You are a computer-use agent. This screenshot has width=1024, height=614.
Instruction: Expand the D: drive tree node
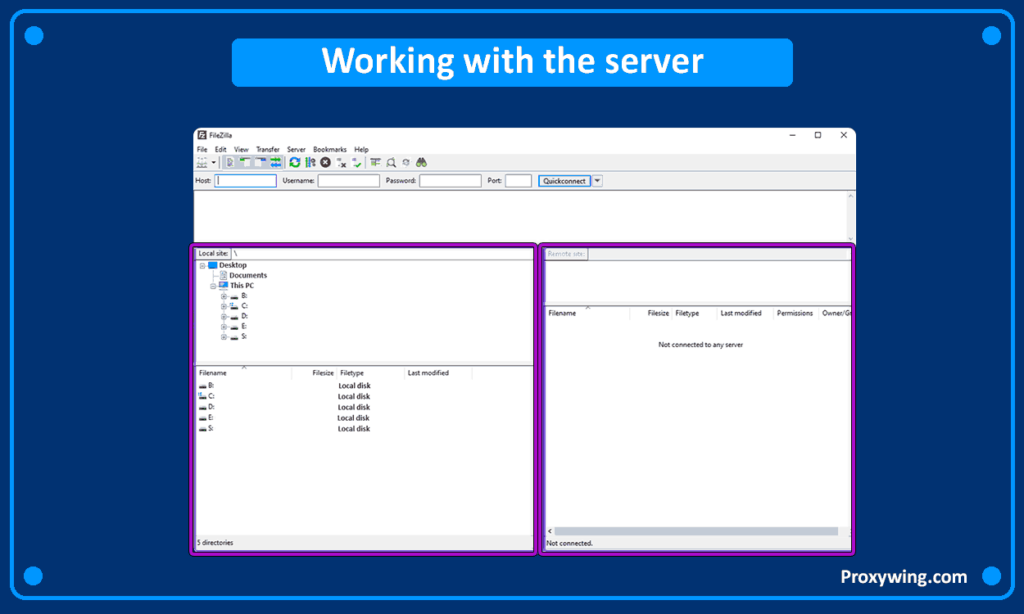[223, 317]
